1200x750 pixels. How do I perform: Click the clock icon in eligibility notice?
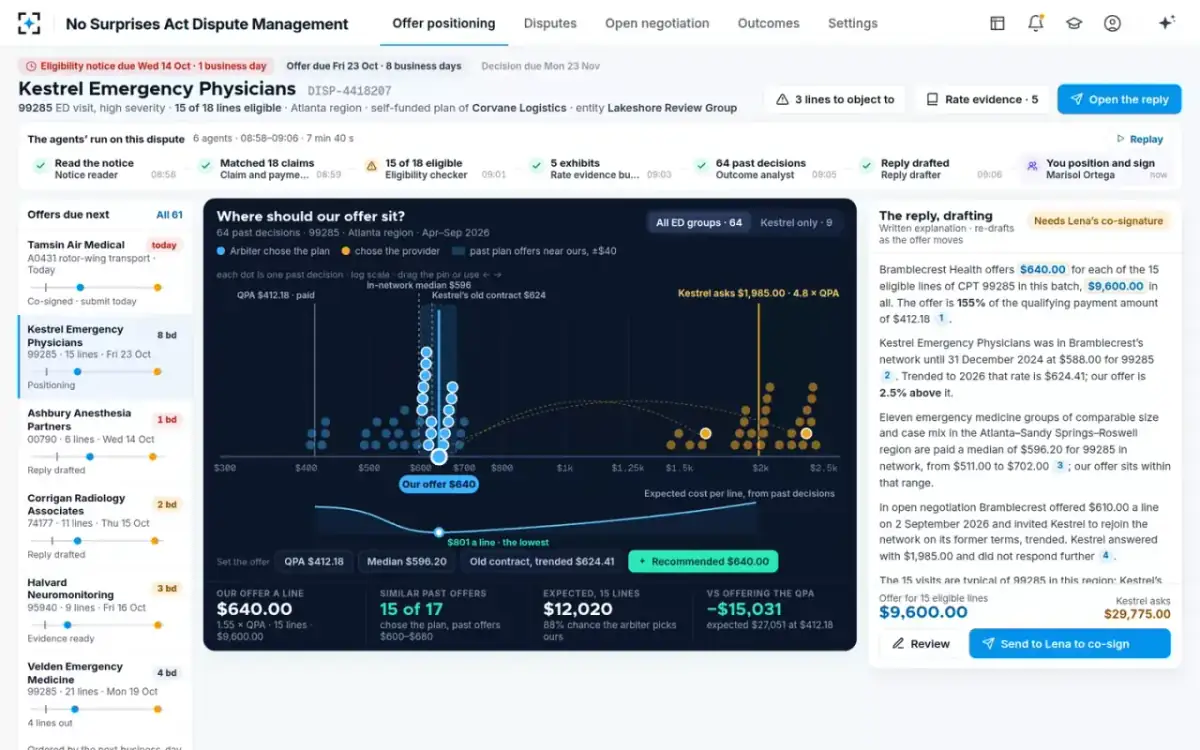(31, 66)
